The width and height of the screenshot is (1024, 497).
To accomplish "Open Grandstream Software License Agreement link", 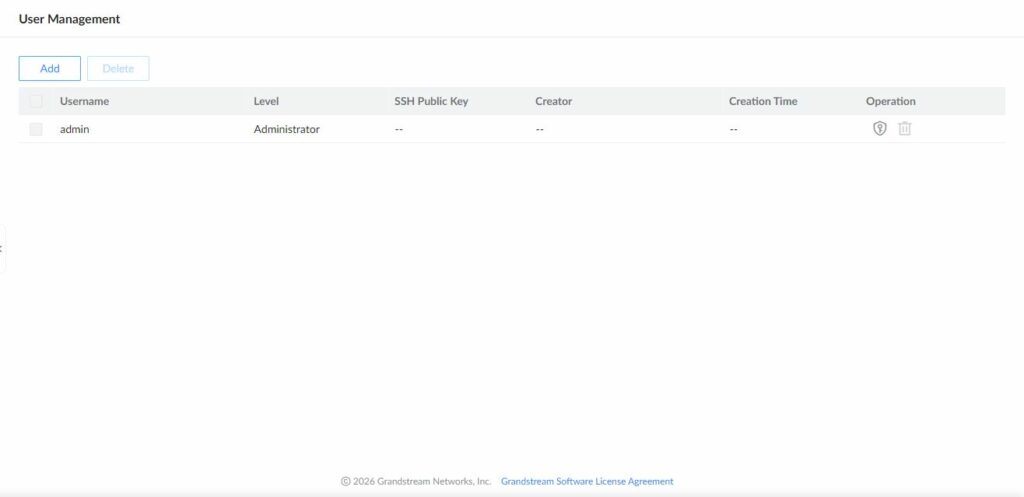I will point(587,481).
